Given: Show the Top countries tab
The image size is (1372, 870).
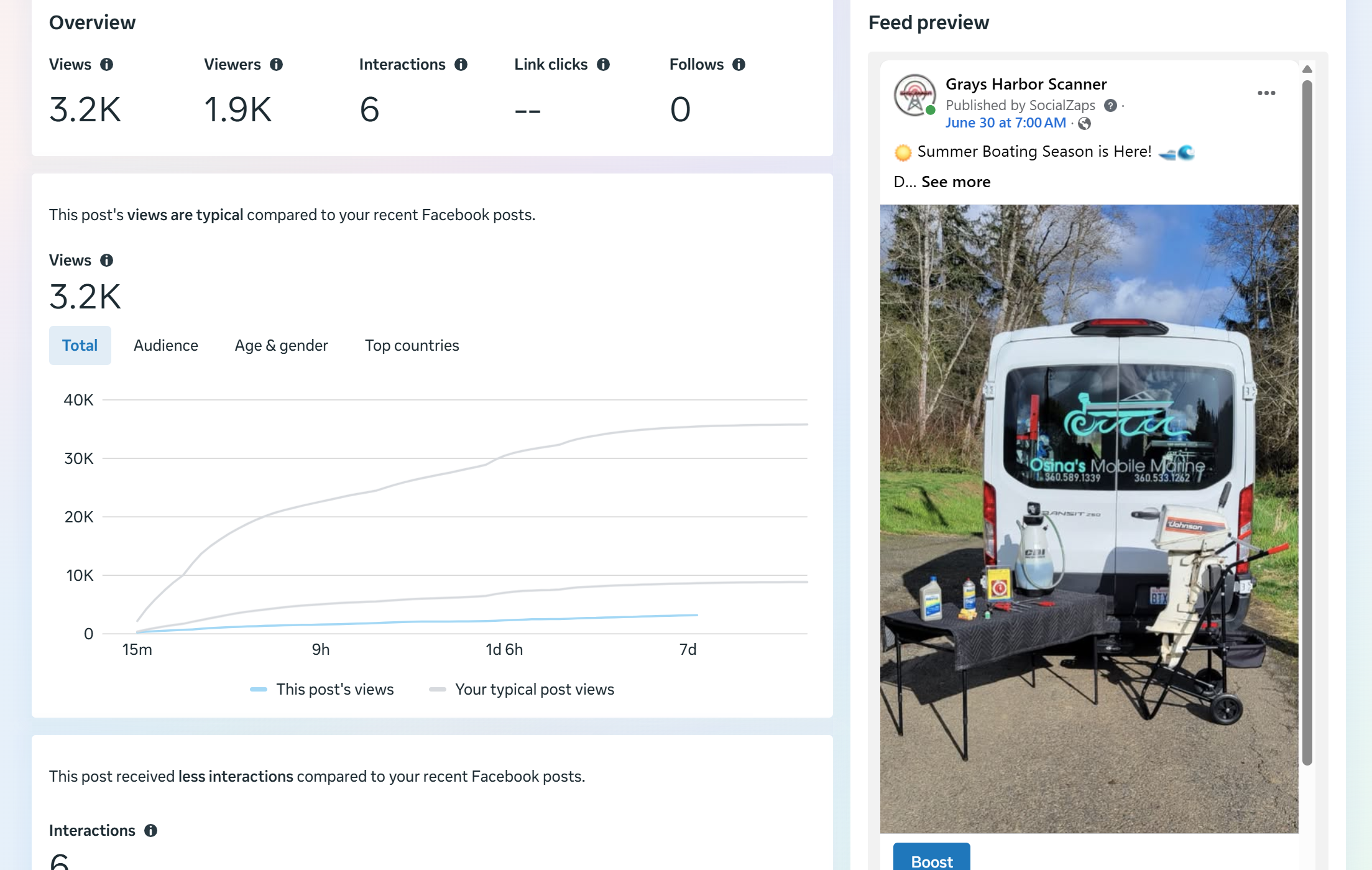Looking at the screenshot, I should pyautogui.click(x=412, y=346).
